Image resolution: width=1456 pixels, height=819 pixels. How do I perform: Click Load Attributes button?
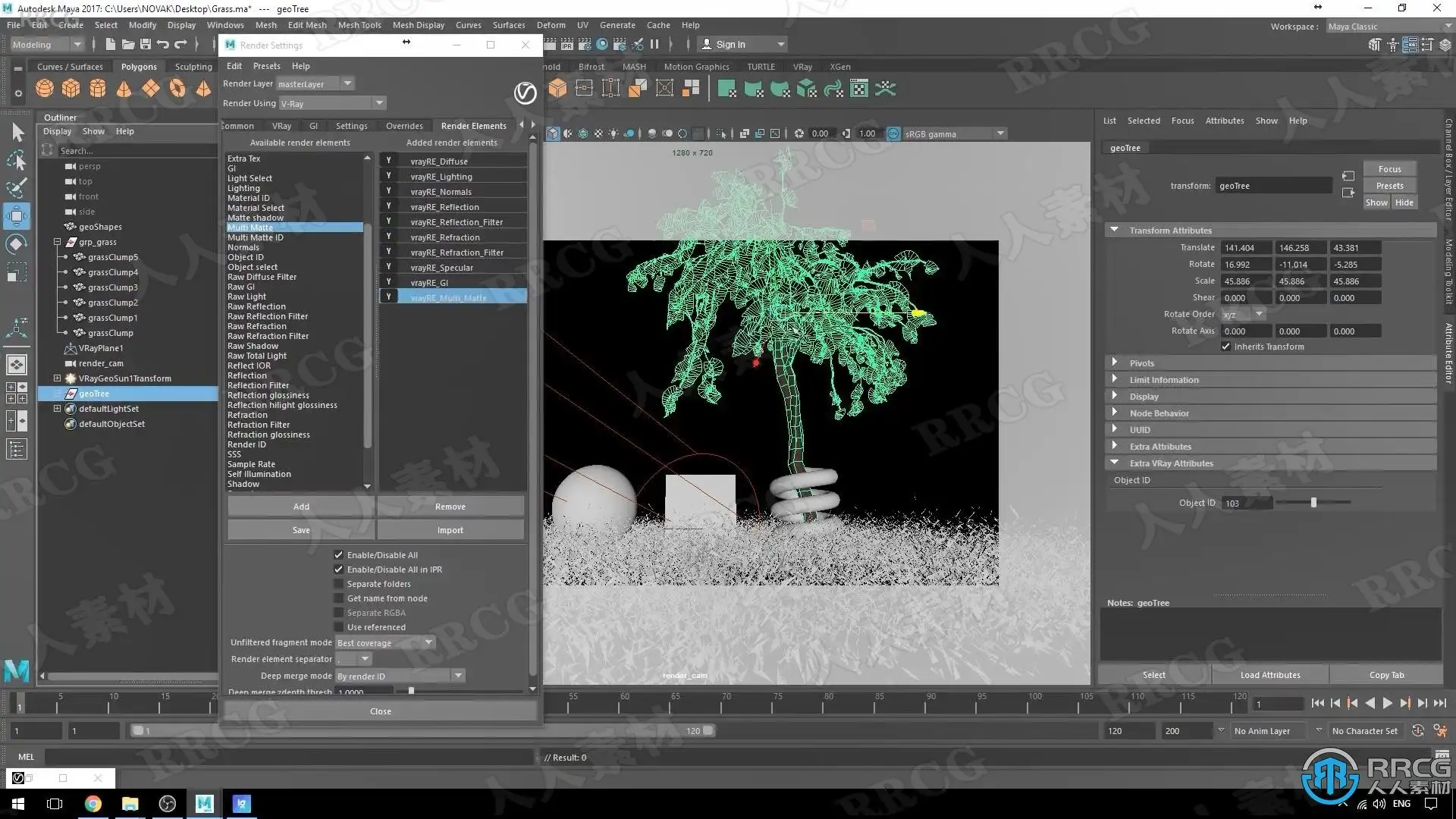(1270, 675)
